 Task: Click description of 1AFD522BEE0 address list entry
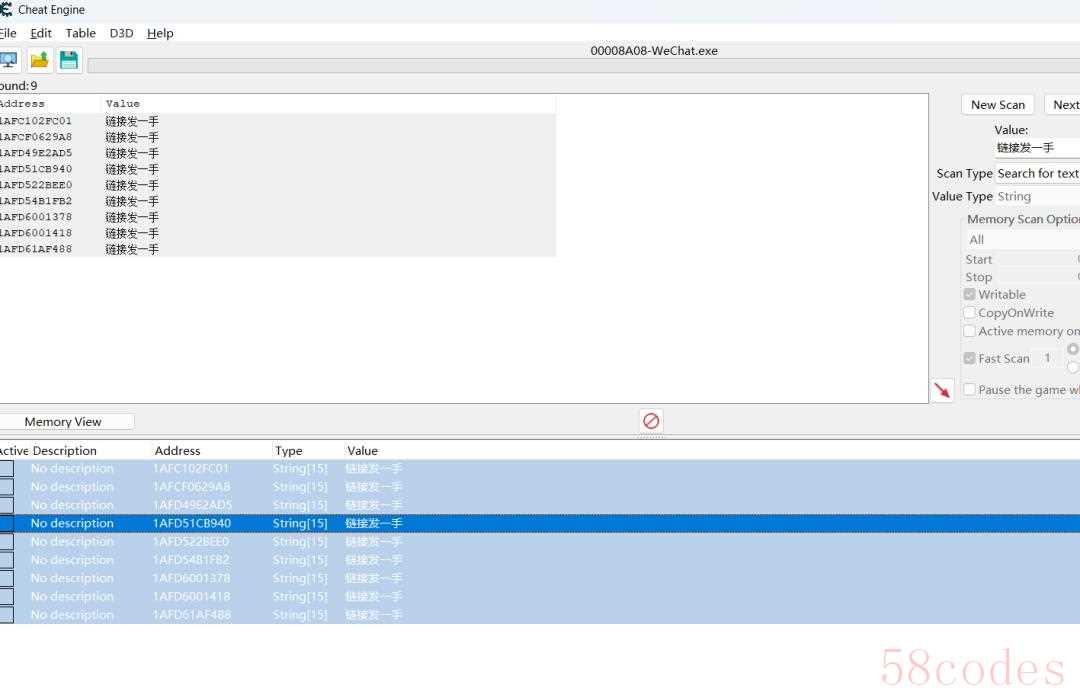click(72, 542)
